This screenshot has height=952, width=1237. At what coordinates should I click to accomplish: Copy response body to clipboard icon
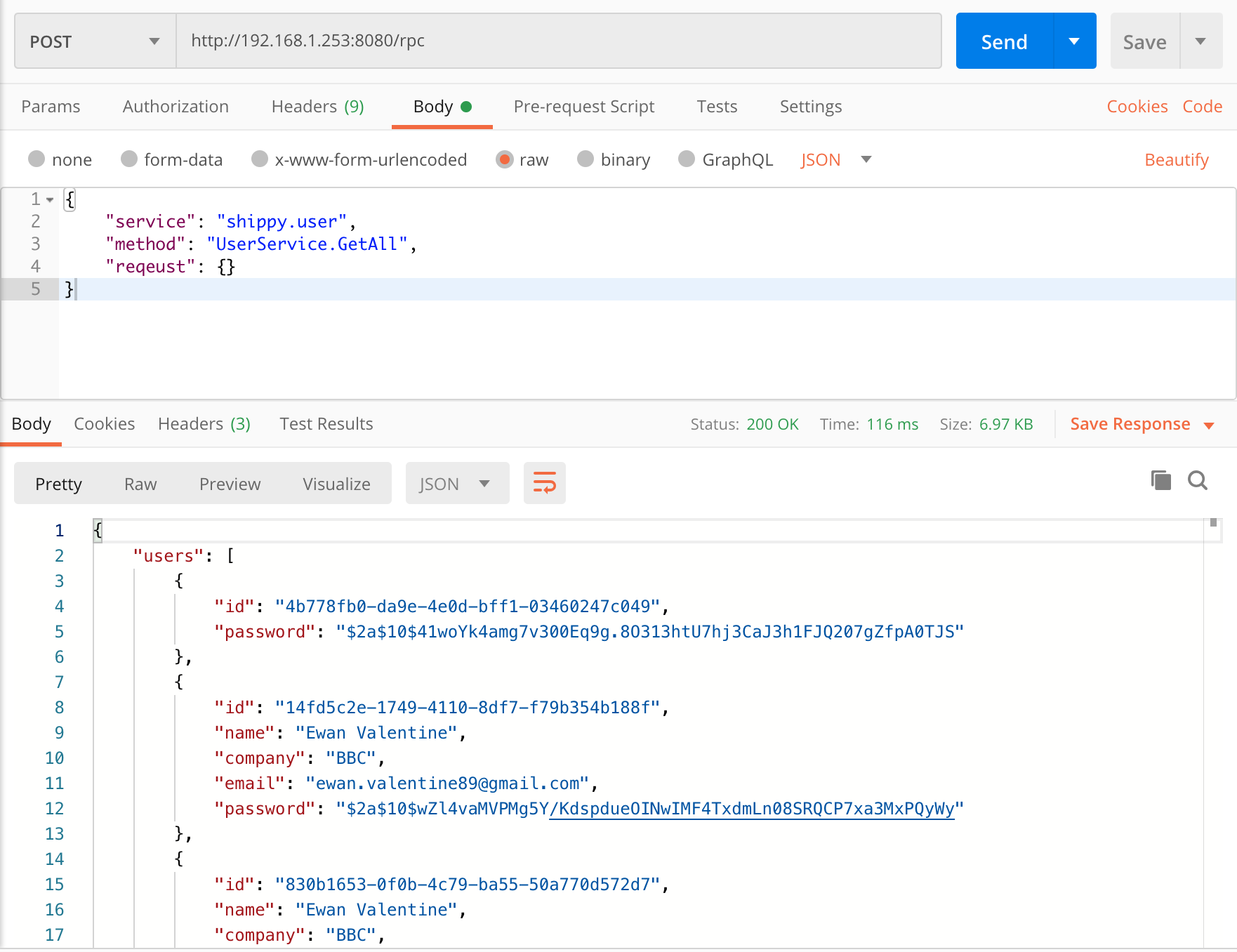1161,481
